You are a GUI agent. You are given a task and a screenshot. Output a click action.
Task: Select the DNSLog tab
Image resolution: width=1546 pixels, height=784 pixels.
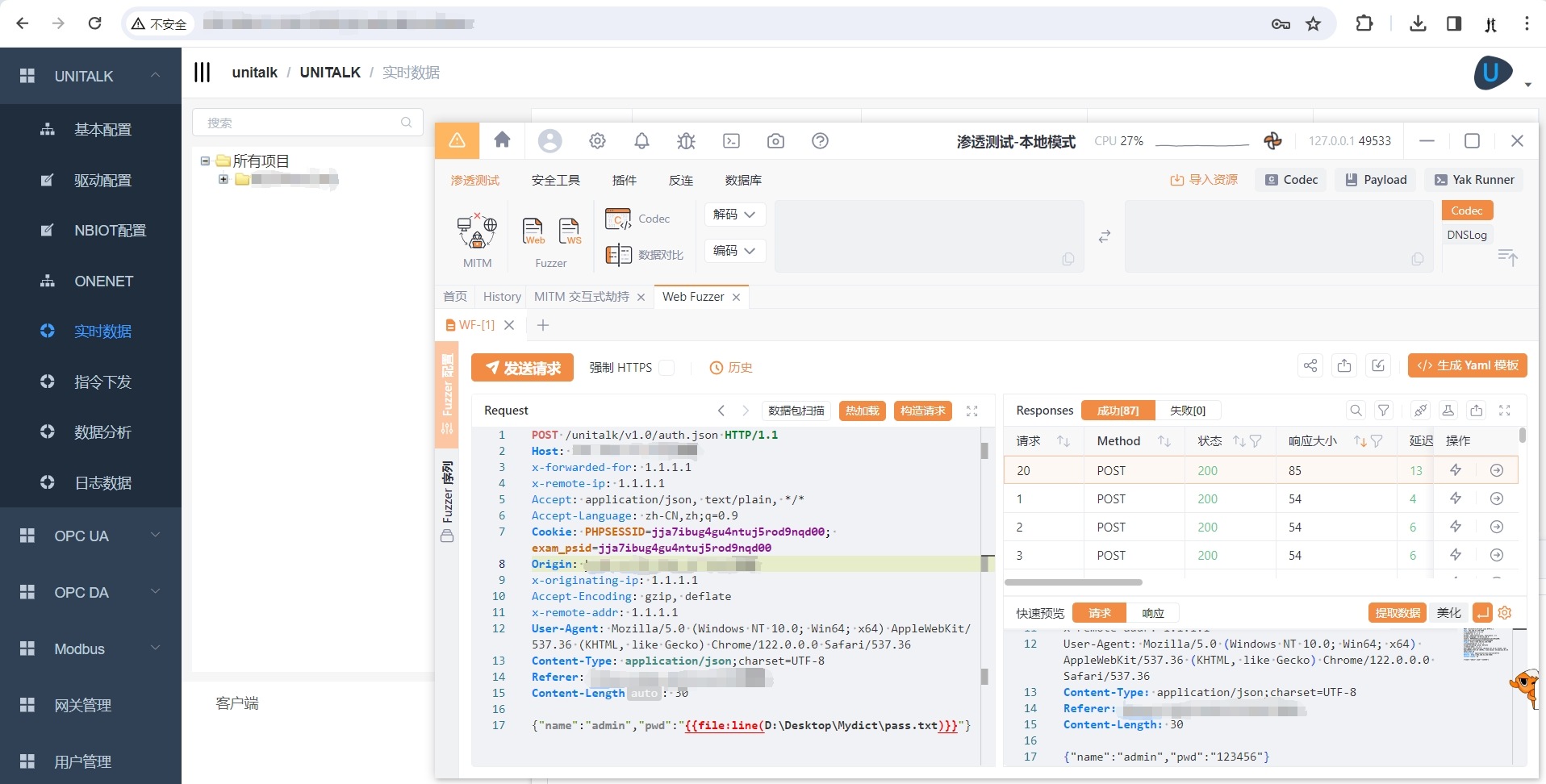point(1467,235)
